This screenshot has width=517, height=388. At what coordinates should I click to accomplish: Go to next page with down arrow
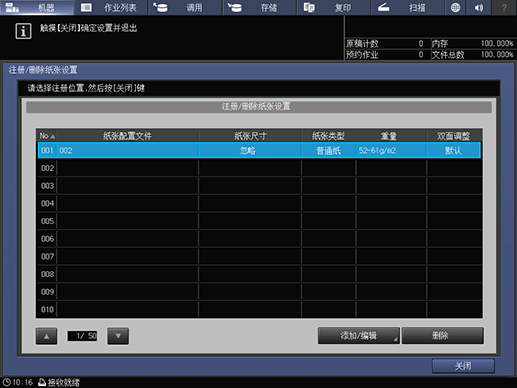[x=118, y=336]
